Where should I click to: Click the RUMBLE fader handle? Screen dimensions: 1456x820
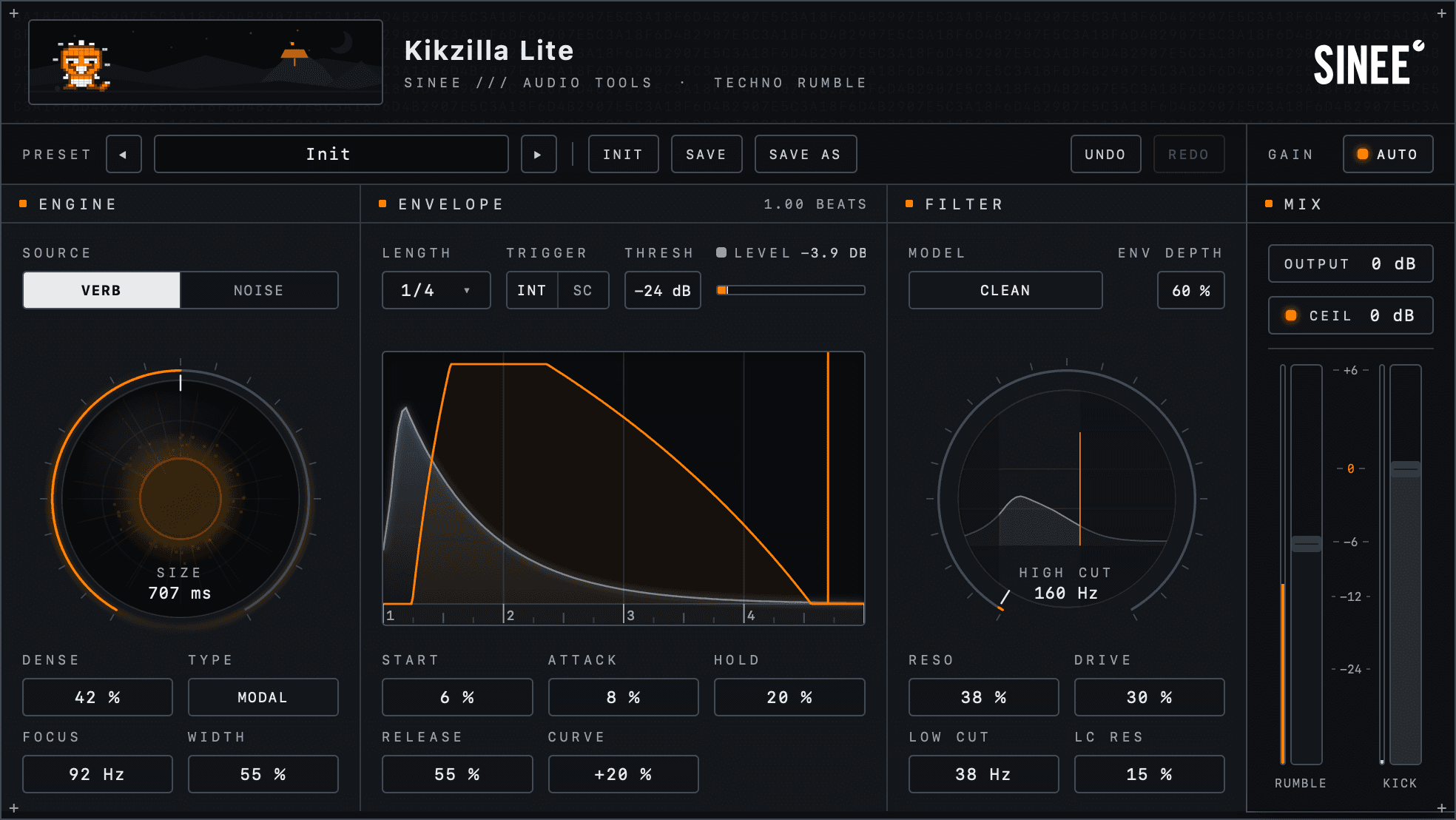pyautogui.click(x=1307, y=543)
